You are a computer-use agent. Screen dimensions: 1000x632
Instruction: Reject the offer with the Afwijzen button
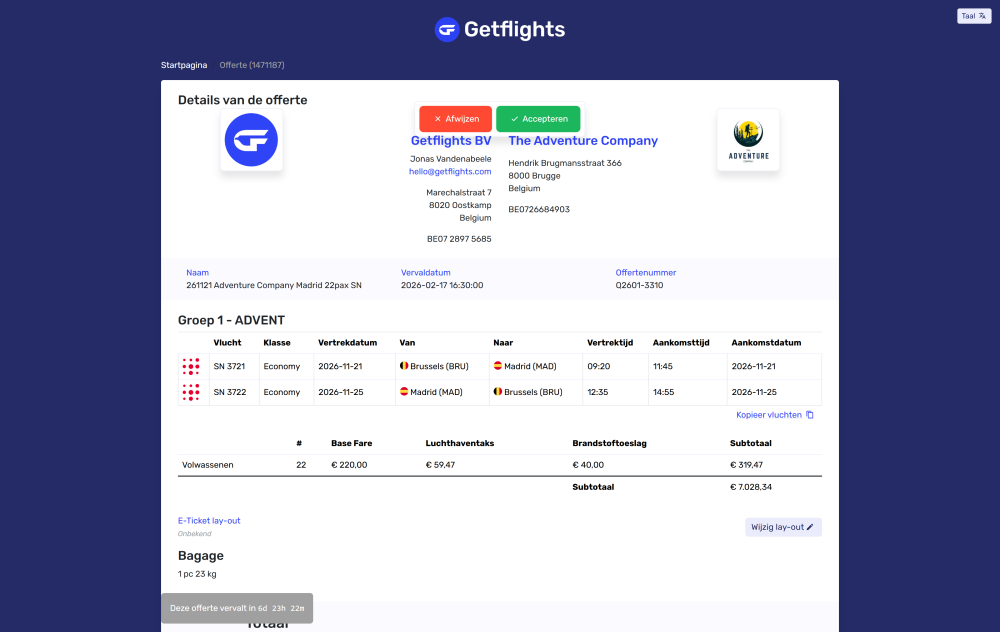[455, 118]
